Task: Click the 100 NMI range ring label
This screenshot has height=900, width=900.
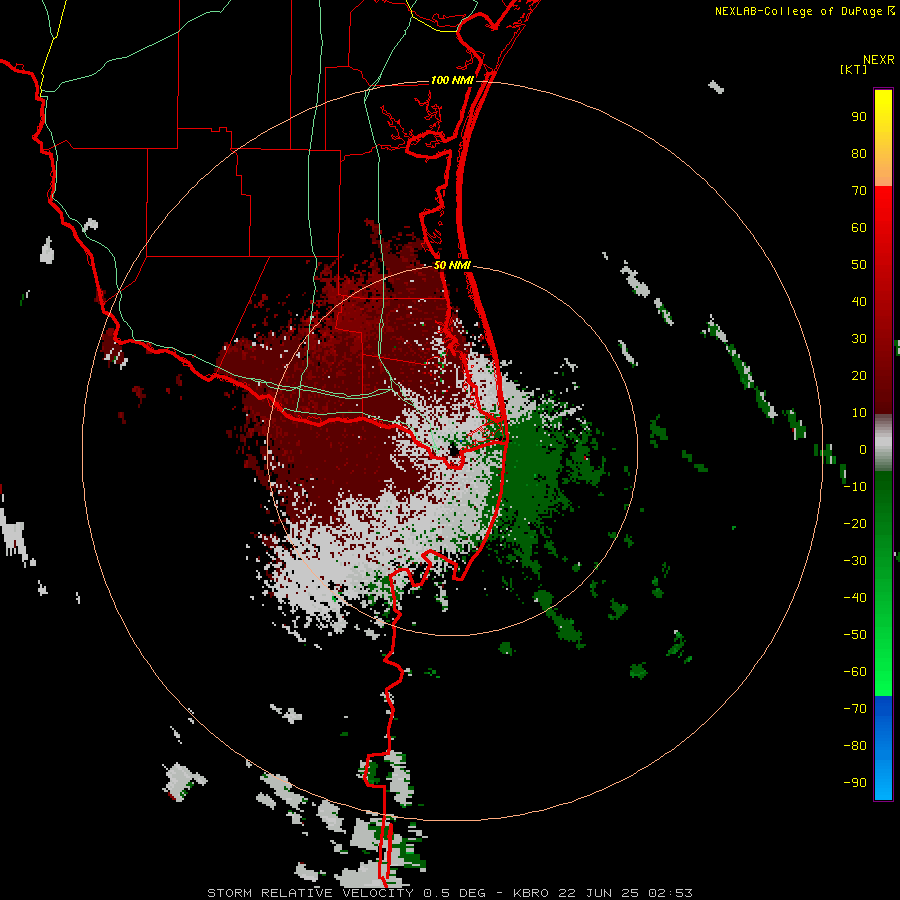Action: [452, 80]
